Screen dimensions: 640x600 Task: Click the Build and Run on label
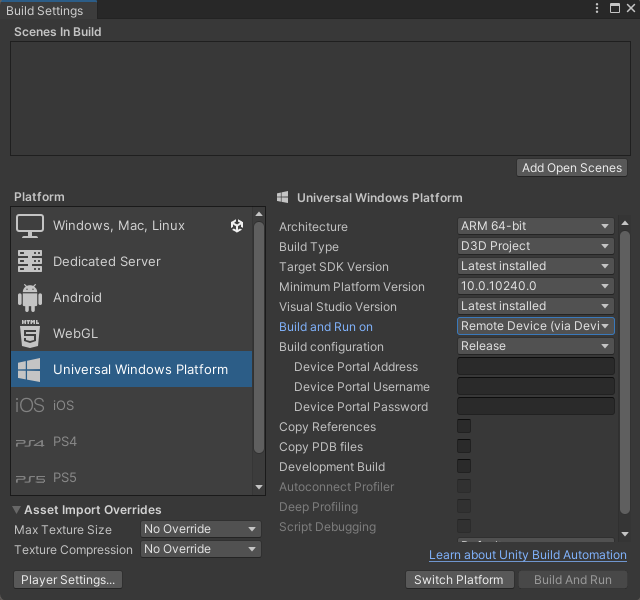point(326,327)
